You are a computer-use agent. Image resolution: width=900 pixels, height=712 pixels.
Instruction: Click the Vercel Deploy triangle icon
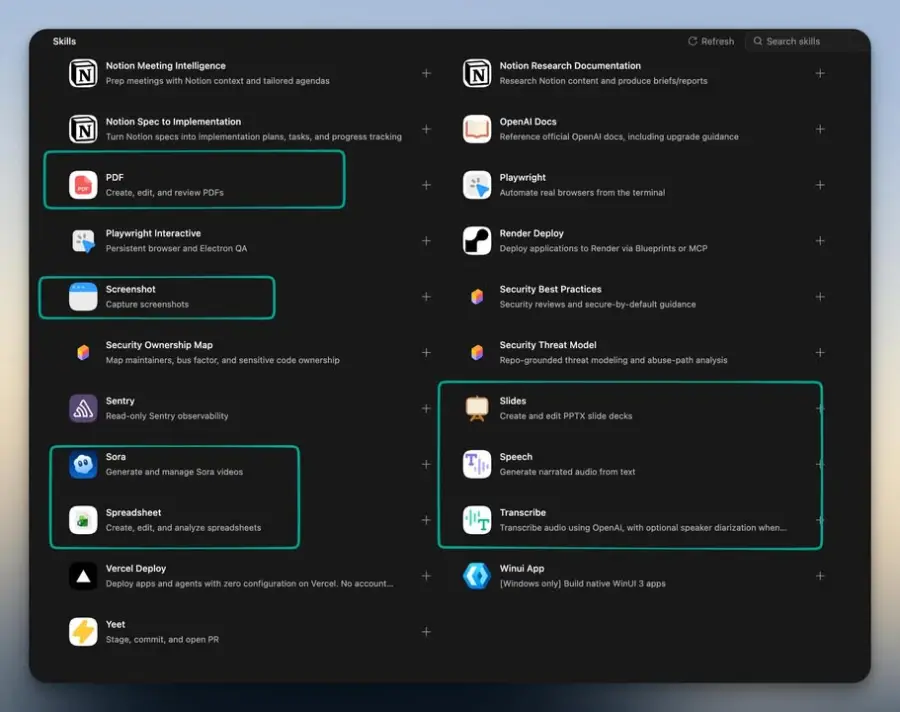pyautogui.click(x=83, y=576)
